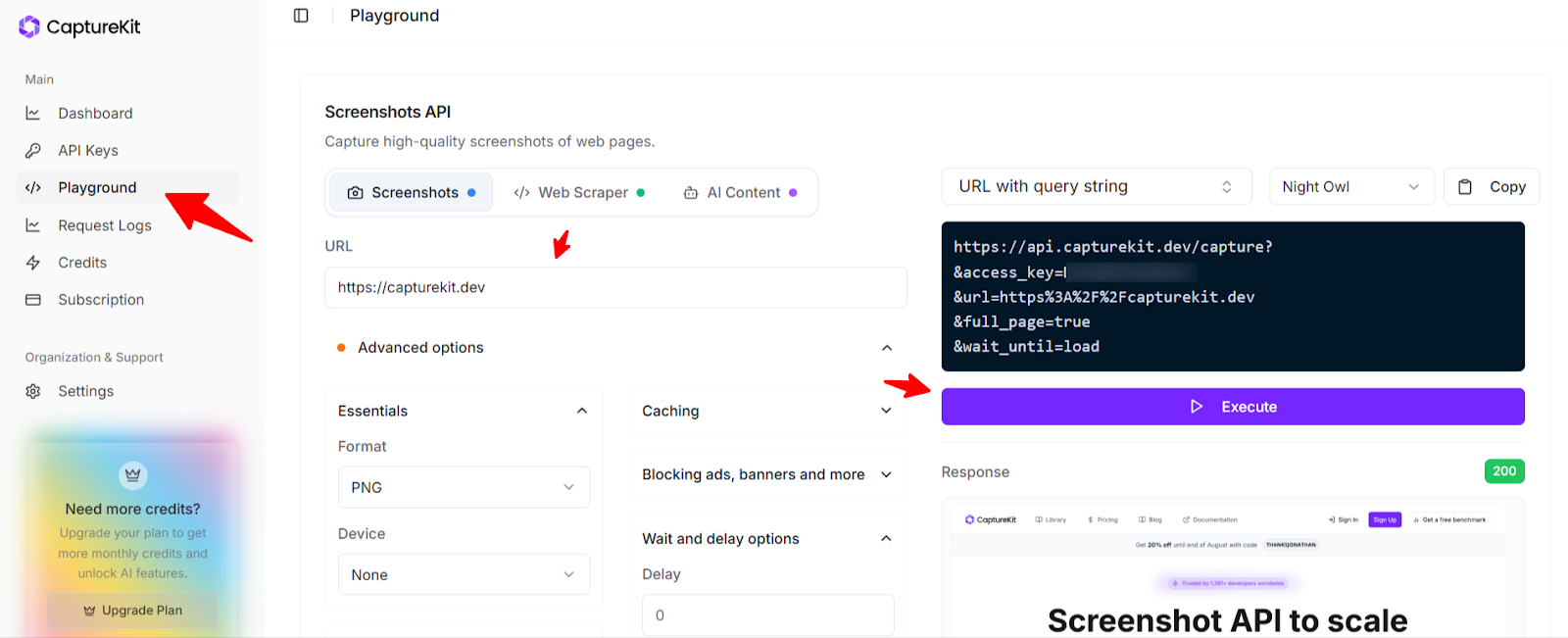This screenshot has height=638, width=1568.
Task: Toggle the sidebar panel icon
Action: [301, 16]
